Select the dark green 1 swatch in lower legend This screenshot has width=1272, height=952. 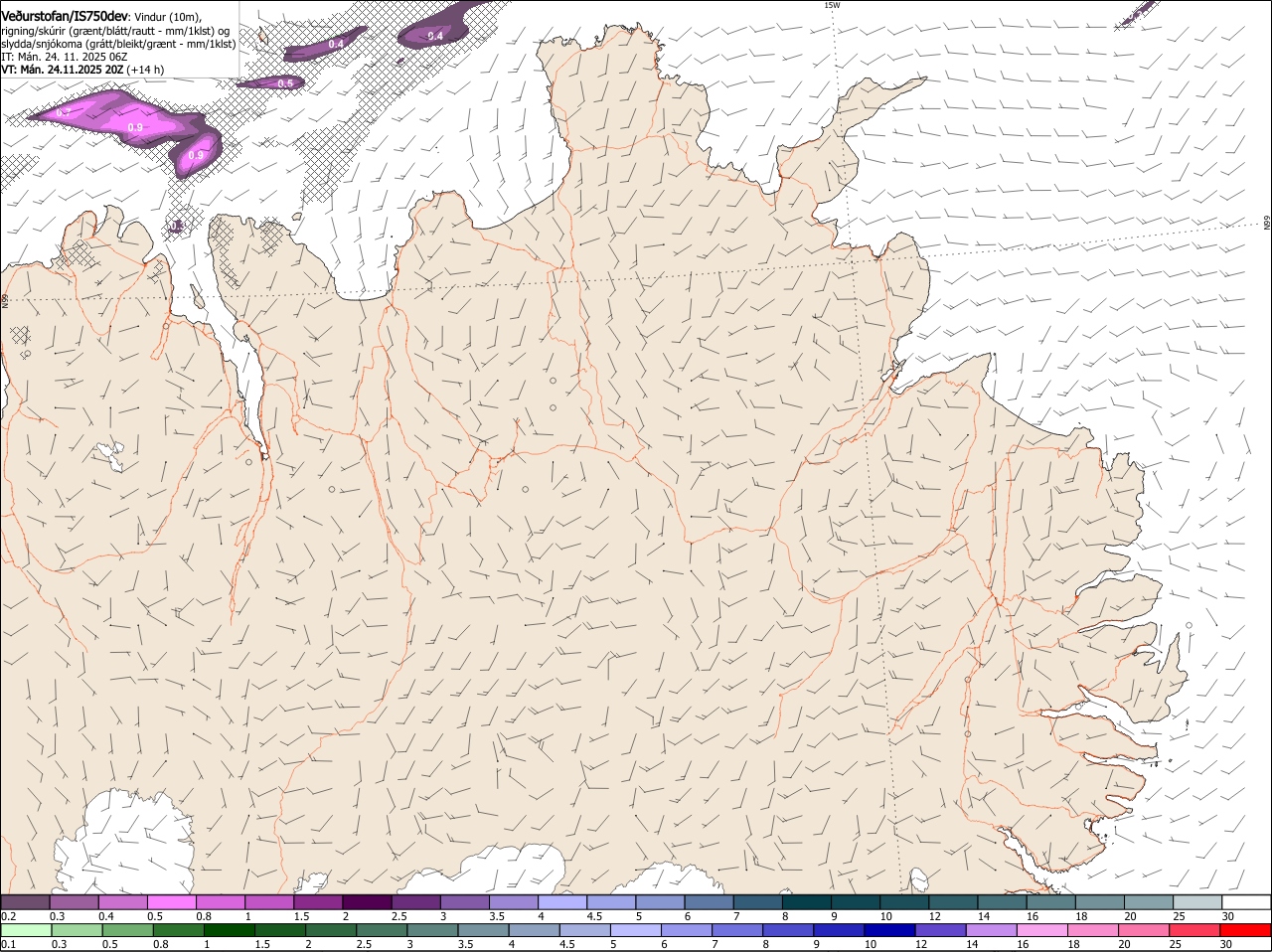coord(229,930)
